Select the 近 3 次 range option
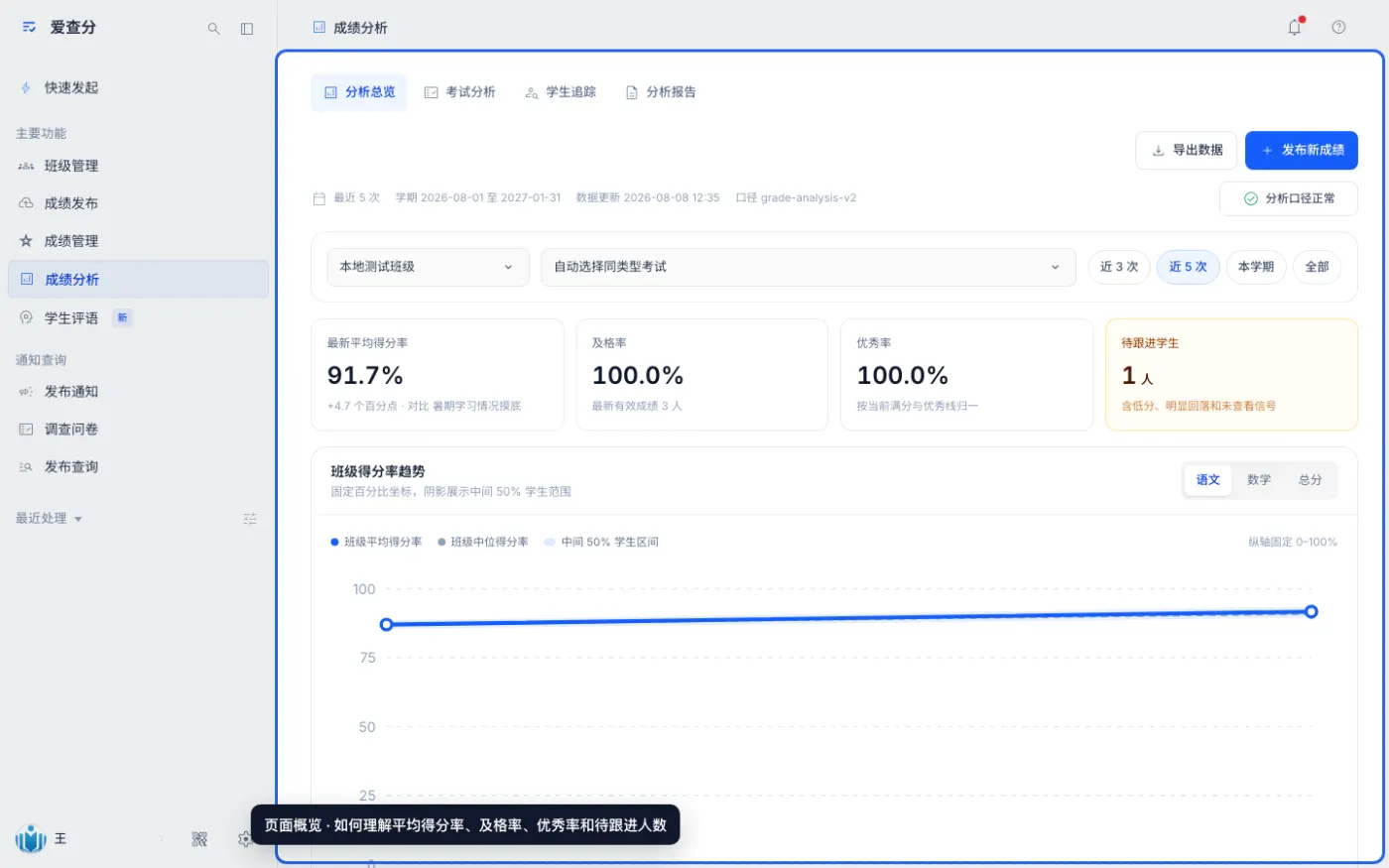Viewport: 1389px width, 868px height. [1119, 267]
